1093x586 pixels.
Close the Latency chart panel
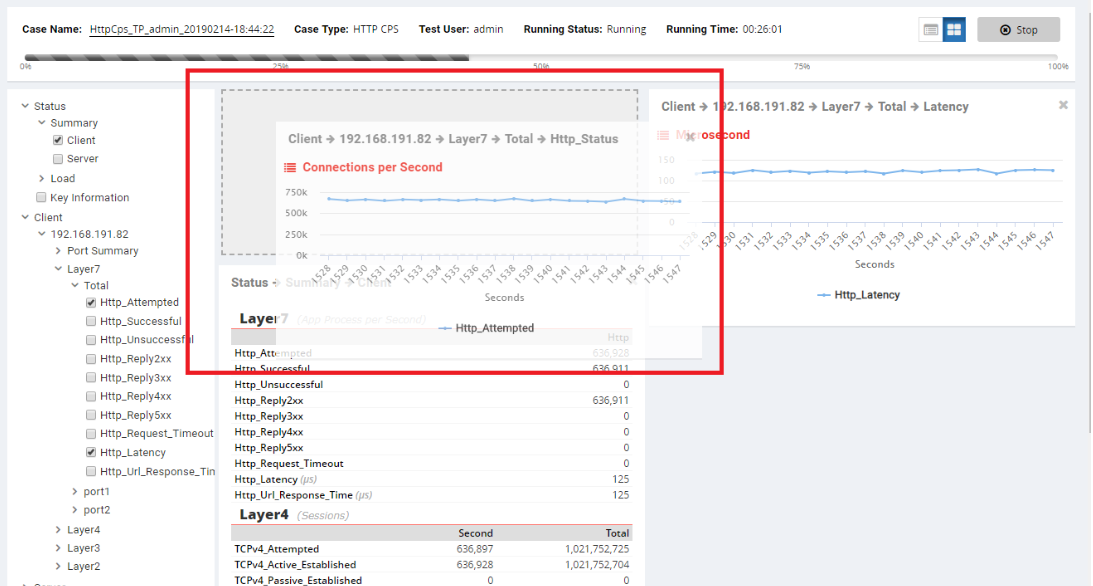click(x=1063, y=105)
